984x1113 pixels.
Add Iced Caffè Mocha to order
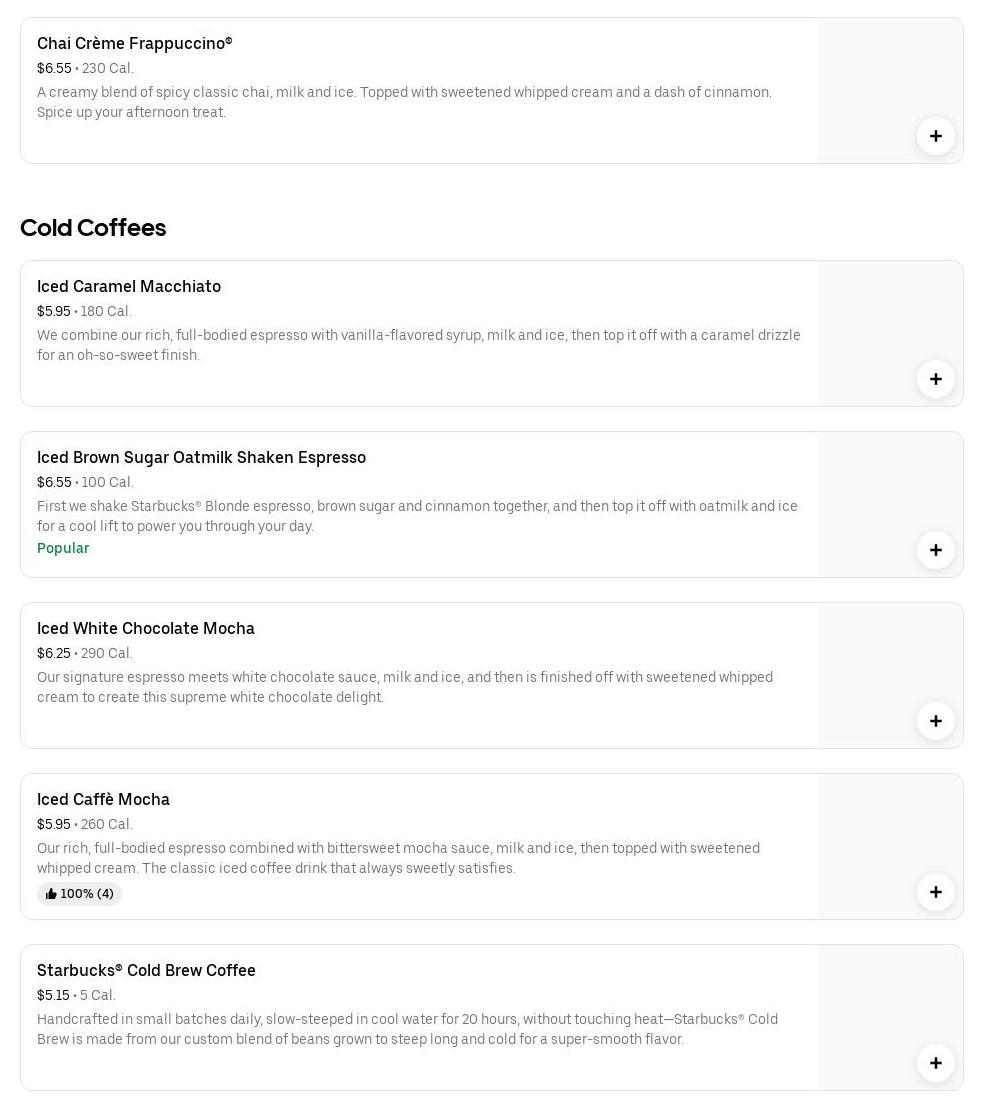(935, 892)
